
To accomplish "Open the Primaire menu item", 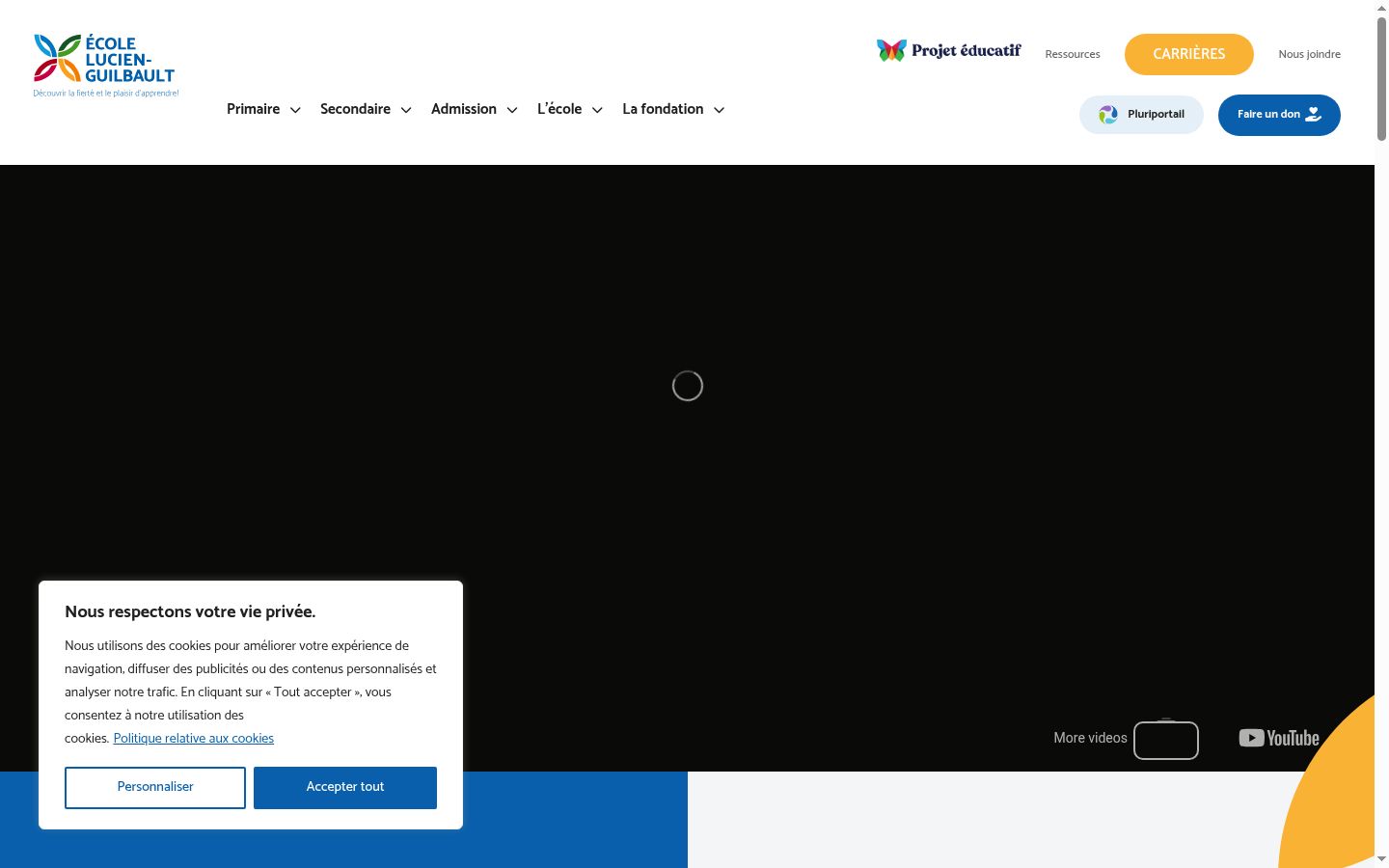I will (x=253, y=109).
